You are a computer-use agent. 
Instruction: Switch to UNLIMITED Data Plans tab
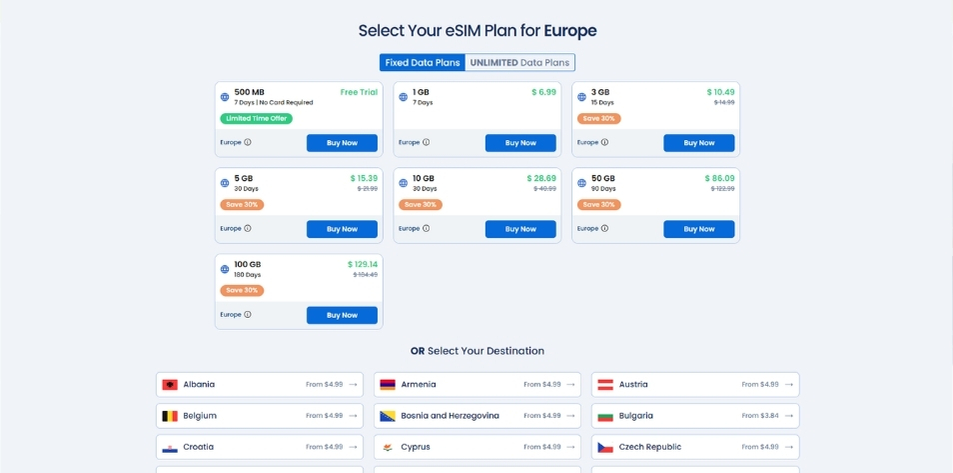[520, 62]
